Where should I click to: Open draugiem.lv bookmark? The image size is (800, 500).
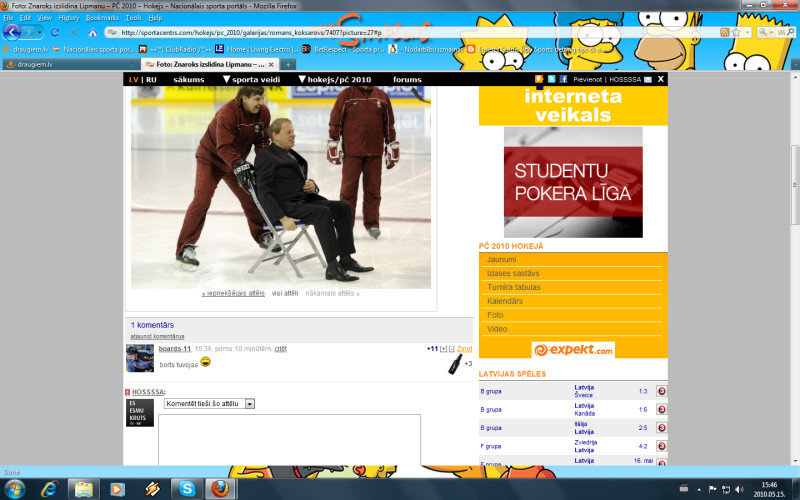coord(26,49)
